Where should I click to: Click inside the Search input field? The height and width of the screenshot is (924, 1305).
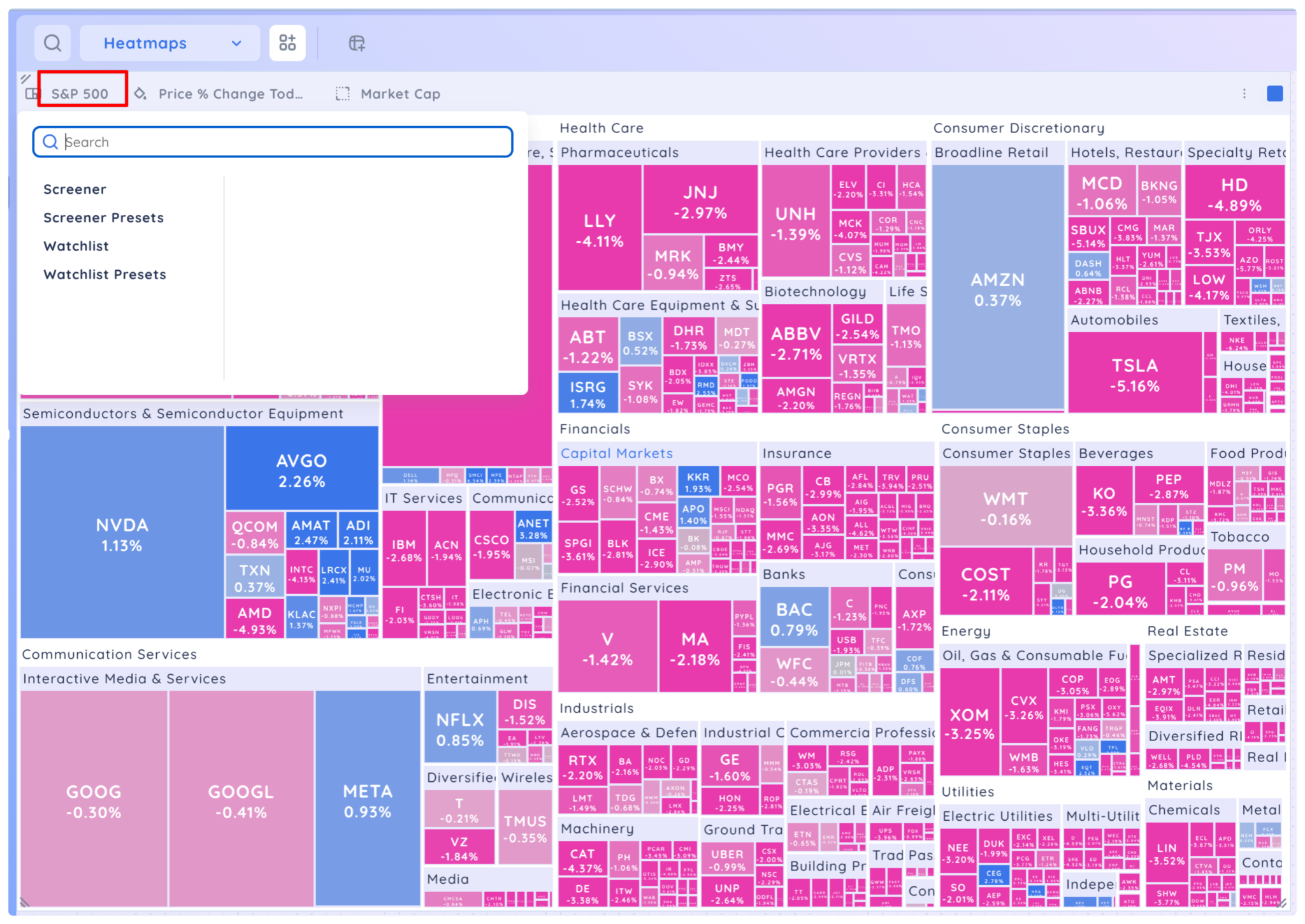pos(274,141)
